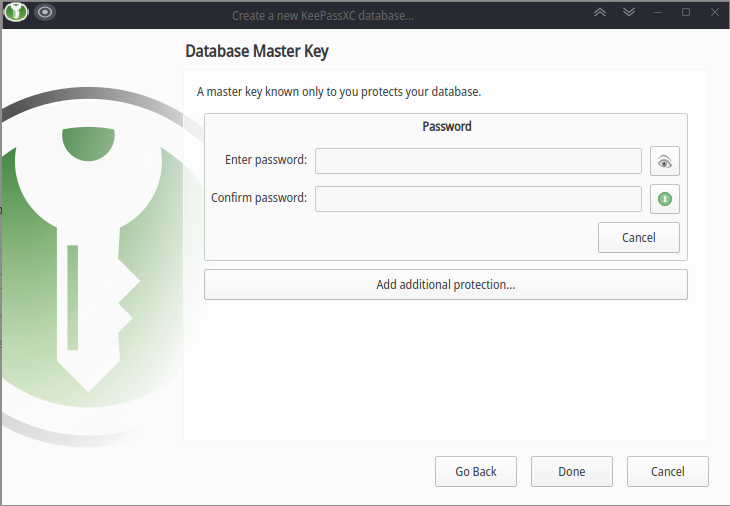Maximize the KeePassXC database window
The width and height of the screenshot is (730, 506).
pos(686,12)
